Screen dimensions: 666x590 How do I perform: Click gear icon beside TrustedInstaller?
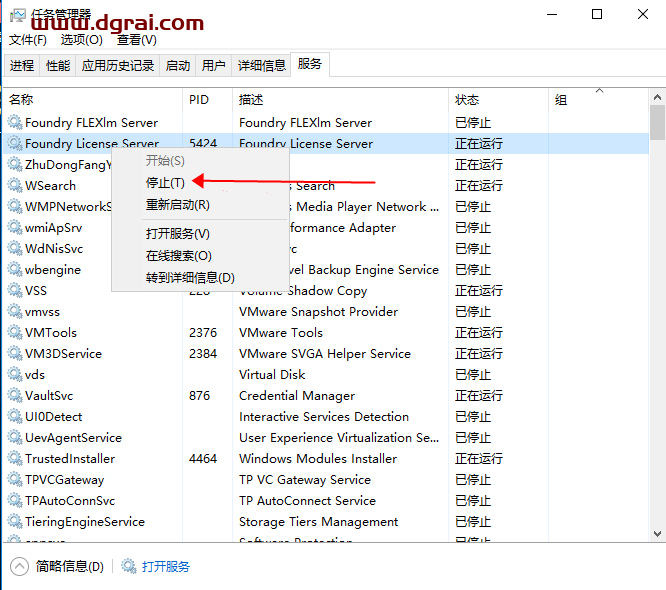click(x=14, y=459)
